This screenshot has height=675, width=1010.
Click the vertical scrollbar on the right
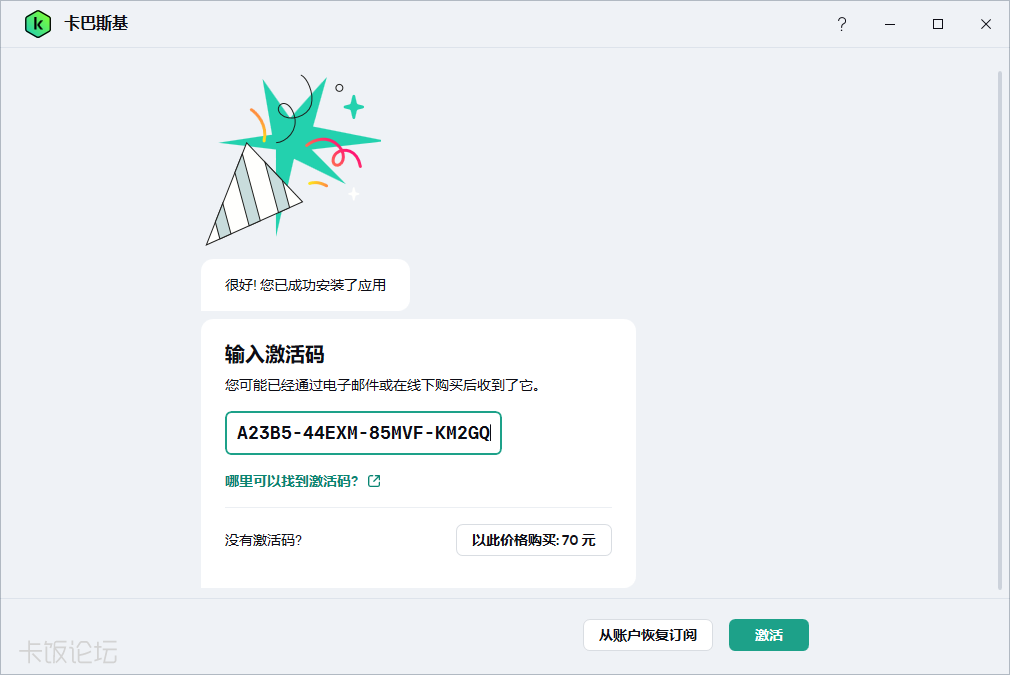coord(1000,330)
